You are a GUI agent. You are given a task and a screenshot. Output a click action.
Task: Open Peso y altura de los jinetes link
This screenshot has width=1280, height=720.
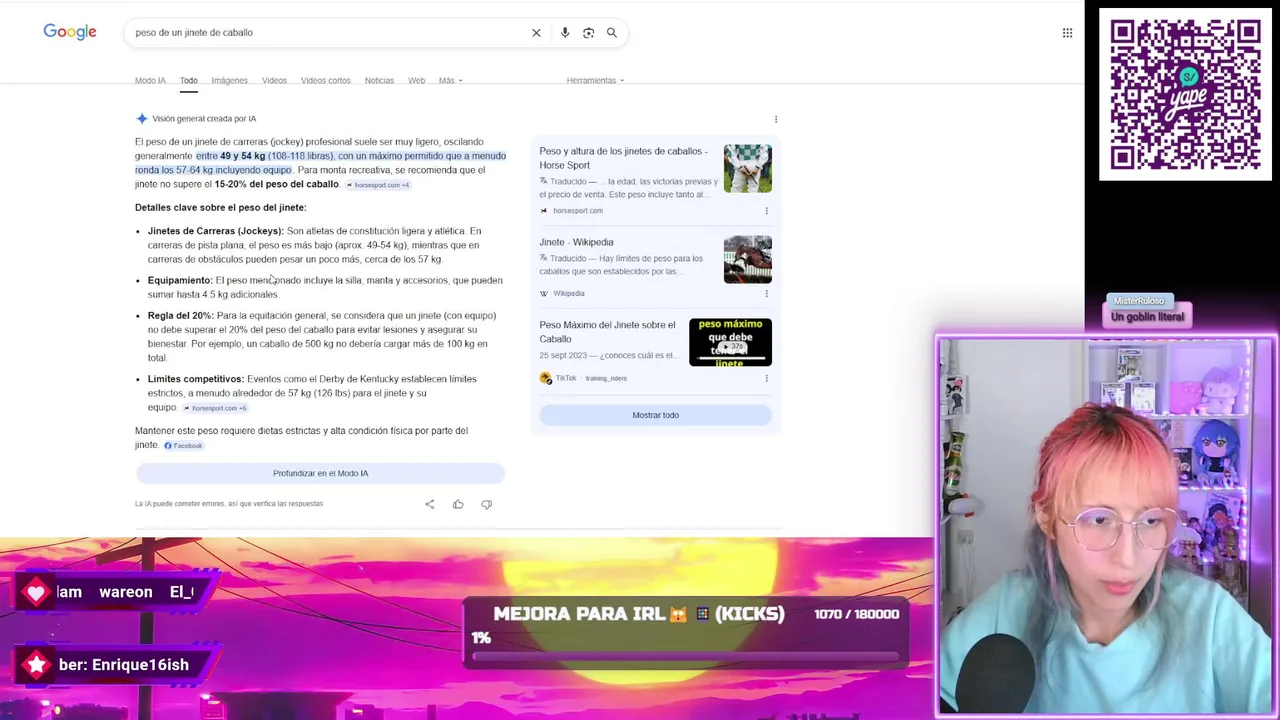coord(623,158)
